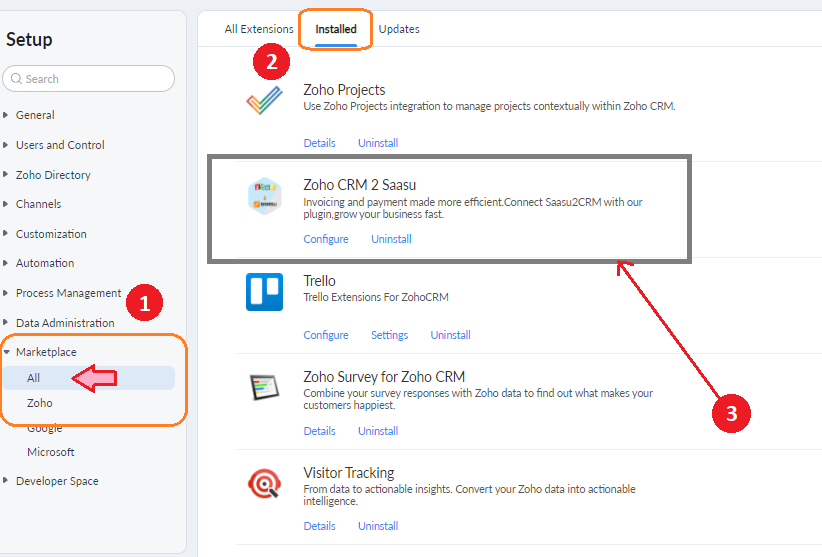Click the Zoho Survey tablet icon
This screenshot has width=822, height=557.
pos(264,387)
